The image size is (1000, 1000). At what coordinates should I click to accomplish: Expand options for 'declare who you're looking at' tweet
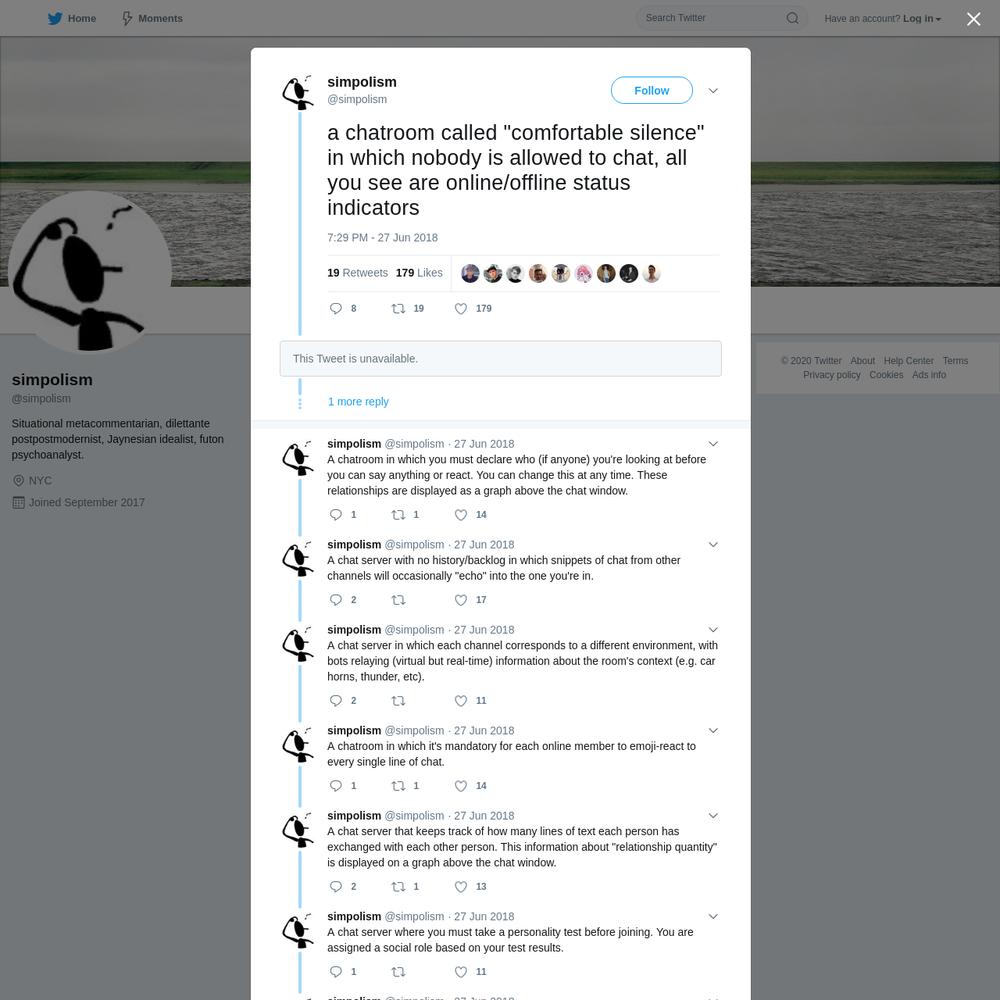click(x=713, y=444)
